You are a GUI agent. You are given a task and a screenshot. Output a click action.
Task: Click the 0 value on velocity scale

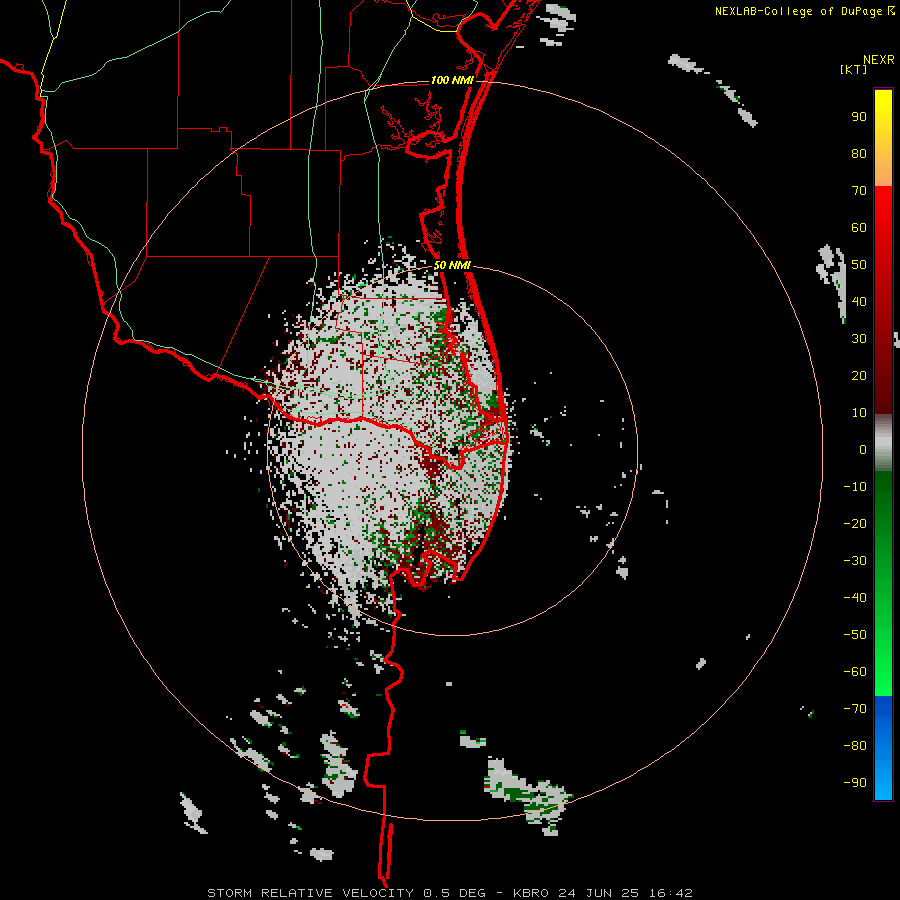tap(863, 450)
